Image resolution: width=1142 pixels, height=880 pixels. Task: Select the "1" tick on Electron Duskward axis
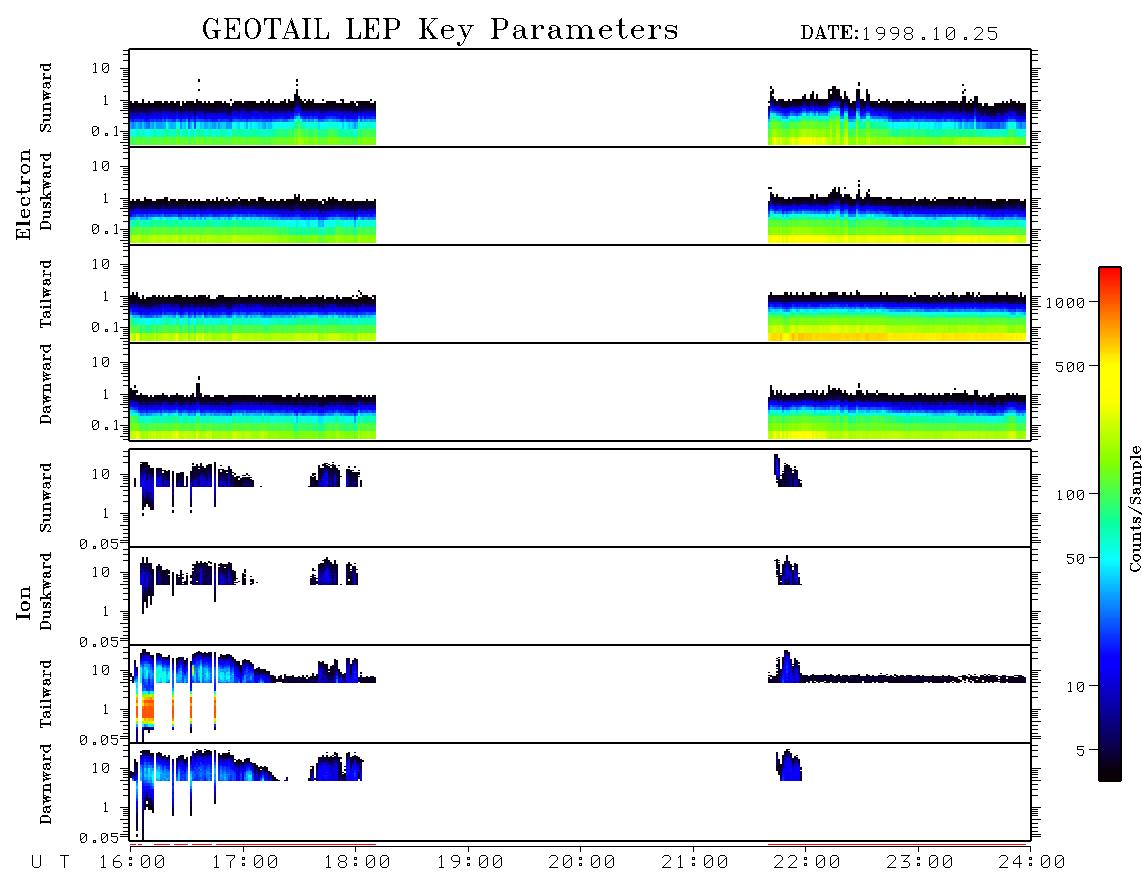[x=106, y=198]
